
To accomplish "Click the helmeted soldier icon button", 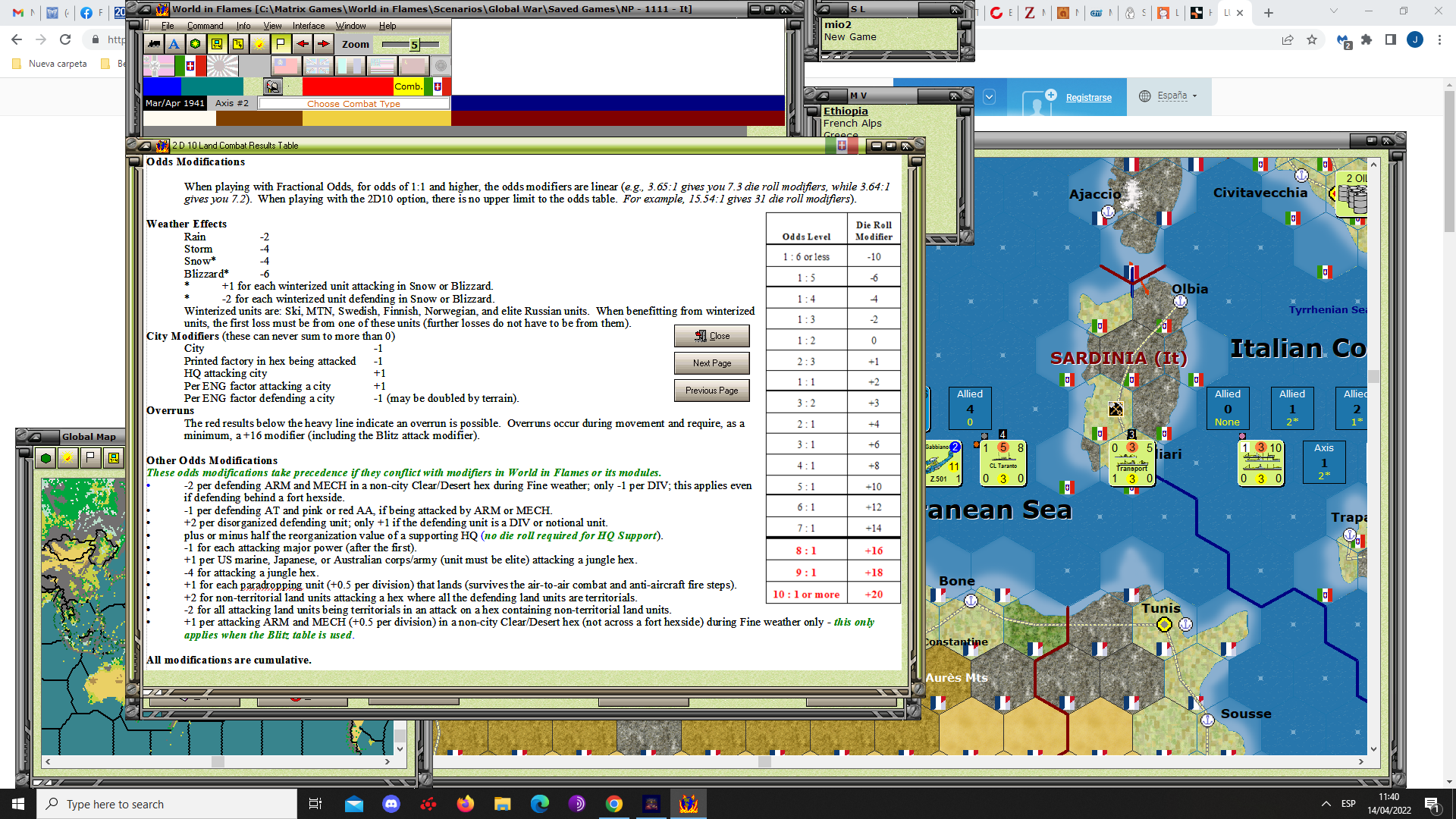I will pyautogui.click(x=273, y=86).
